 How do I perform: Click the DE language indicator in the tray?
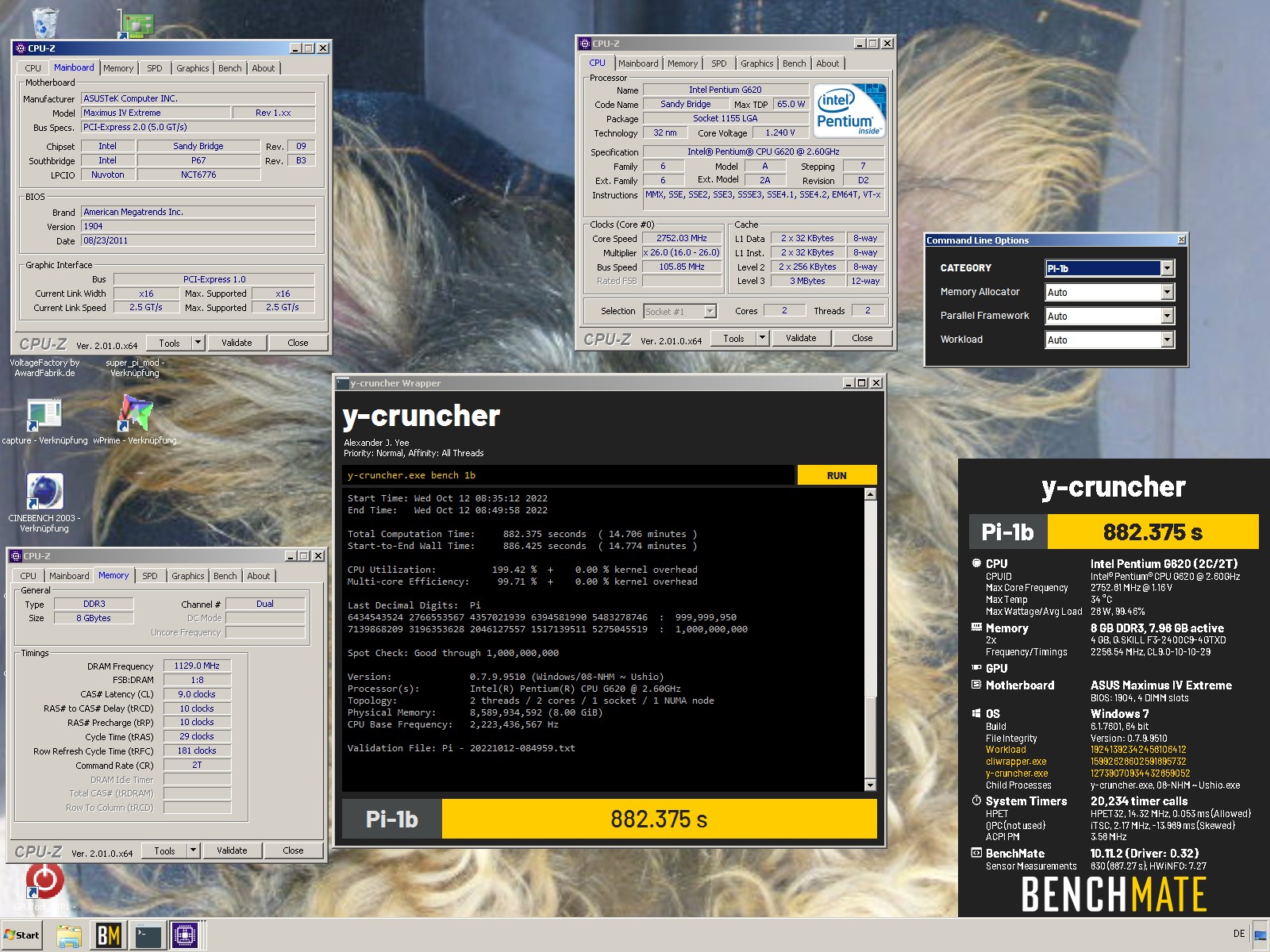1239,934
